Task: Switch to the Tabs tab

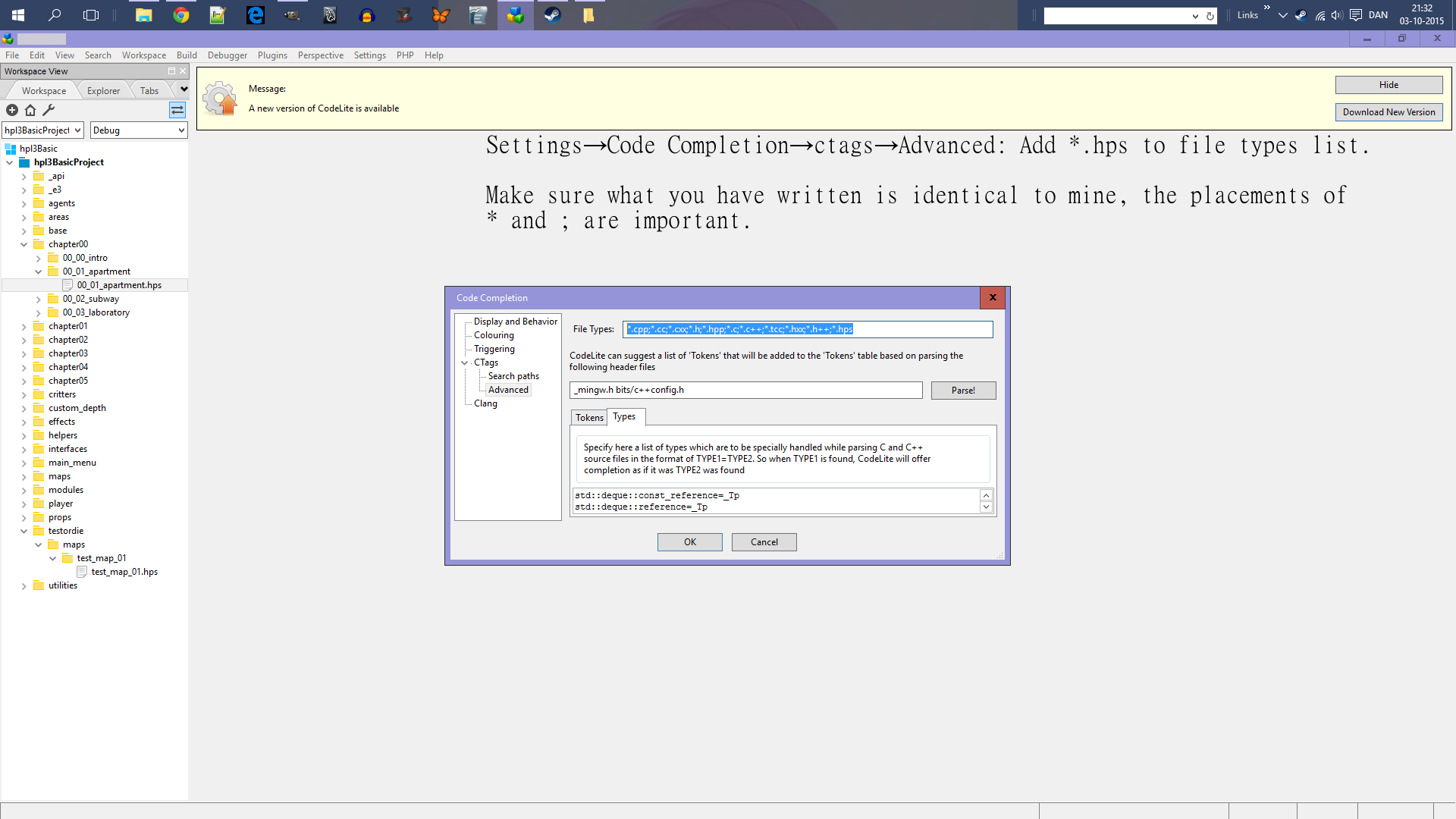Action: 149,90
